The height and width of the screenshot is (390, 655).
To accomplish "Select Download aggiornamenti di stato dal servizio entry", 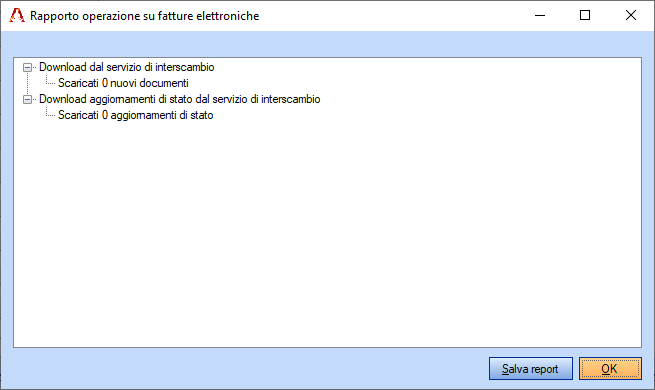I will point(180,99).
